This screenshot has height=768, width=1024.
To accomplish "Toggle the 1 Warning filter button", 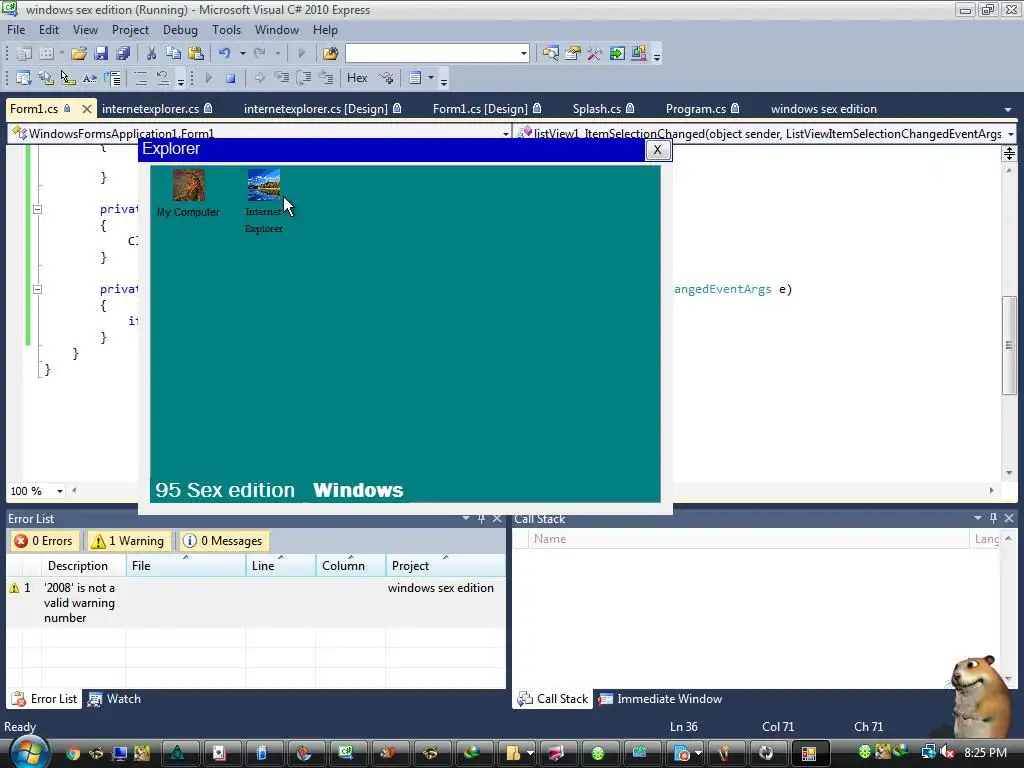I will [x=129, y=541].
